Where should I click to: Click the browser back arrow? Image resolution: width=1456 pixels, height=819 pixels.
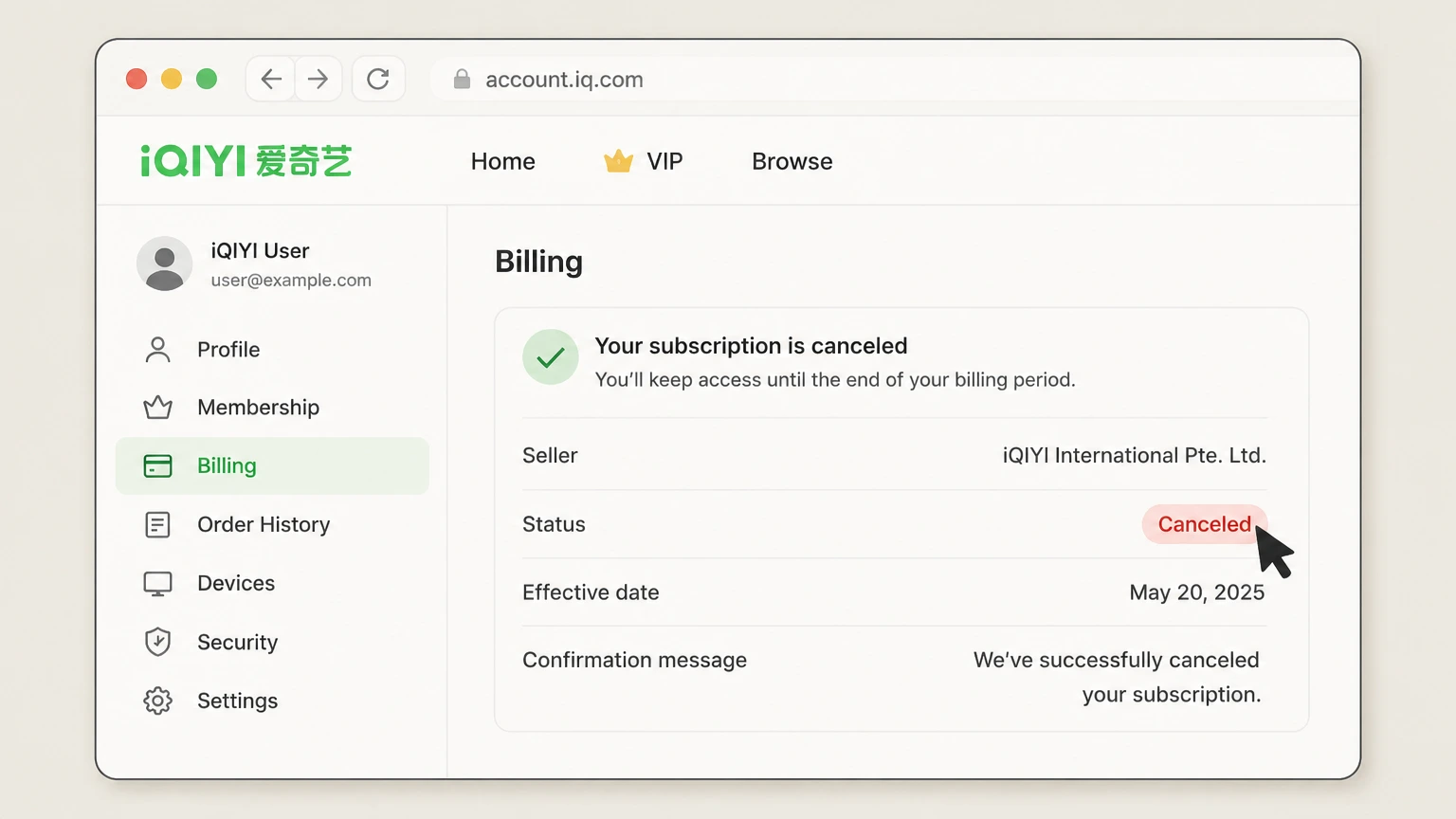click(271, 79)
